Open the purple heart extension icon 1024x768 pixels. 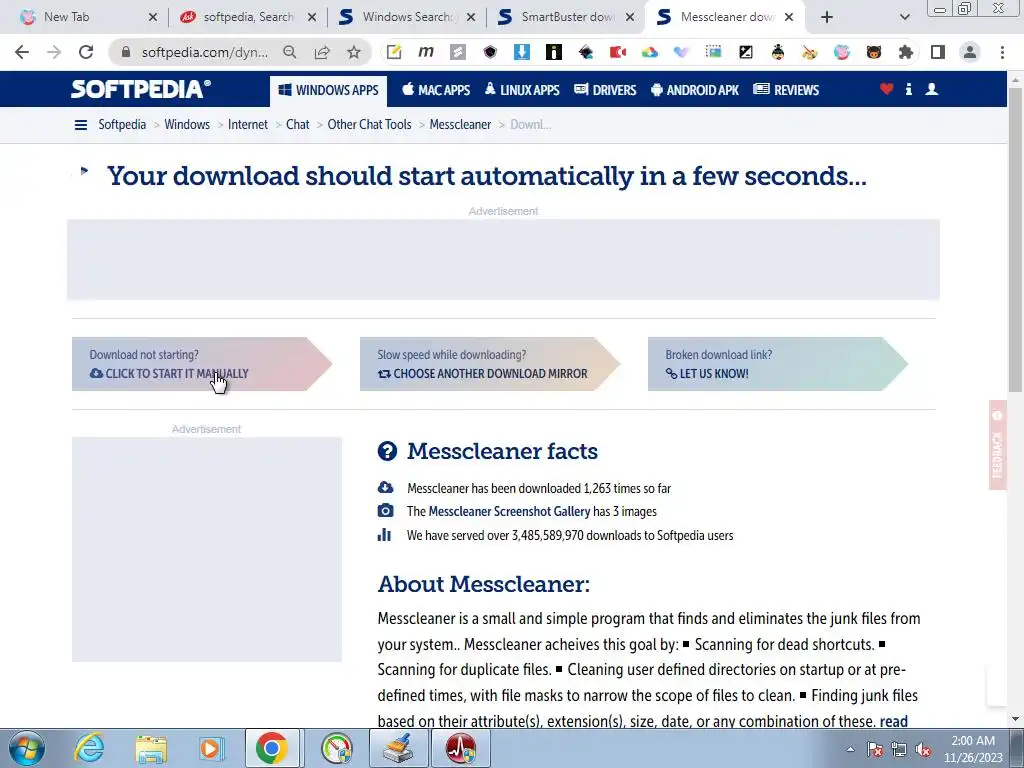(x=682, y=52)
